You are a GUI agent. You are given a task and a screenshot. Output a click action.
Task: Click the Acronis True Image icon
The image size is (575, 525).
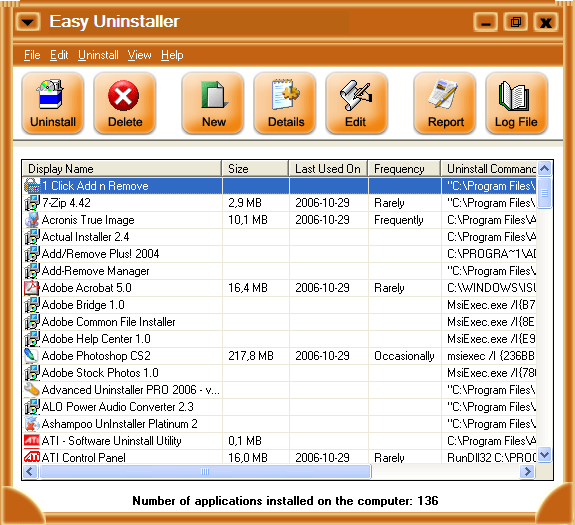pos(32,220)
